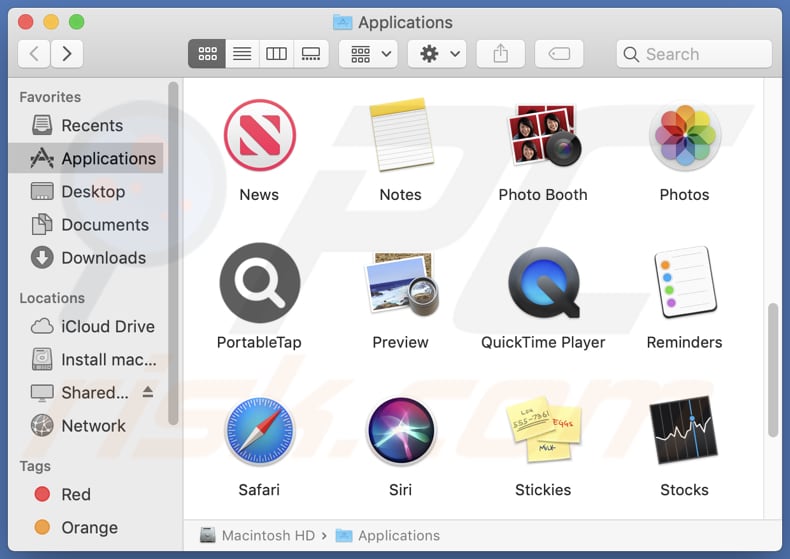
Task: Select the QuickTime Player icon
Action: (543, 283)
